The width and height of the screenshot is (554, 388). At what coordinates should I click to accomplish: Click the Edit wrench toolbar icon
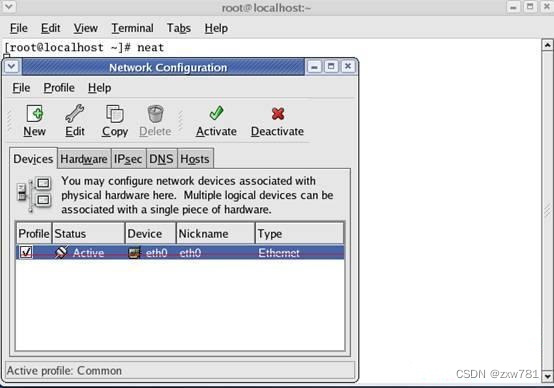(x=75, y=114)
